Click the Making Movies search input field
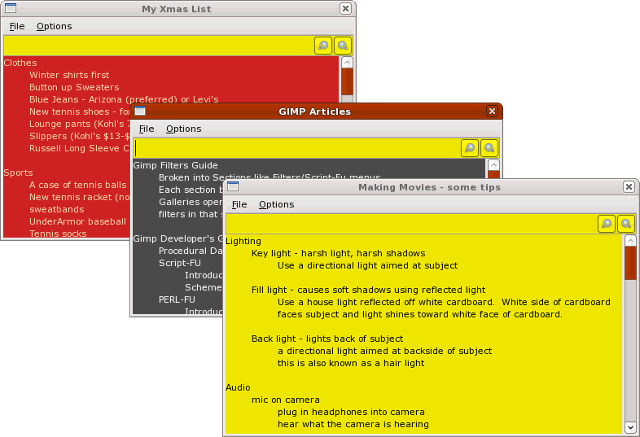The image size is (640, 437). tap(410, 224)
